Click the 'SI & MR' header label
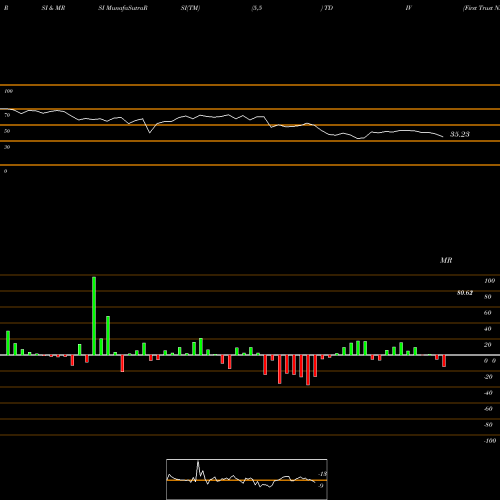This screenshot has height=500, width=500. (53, 8)
